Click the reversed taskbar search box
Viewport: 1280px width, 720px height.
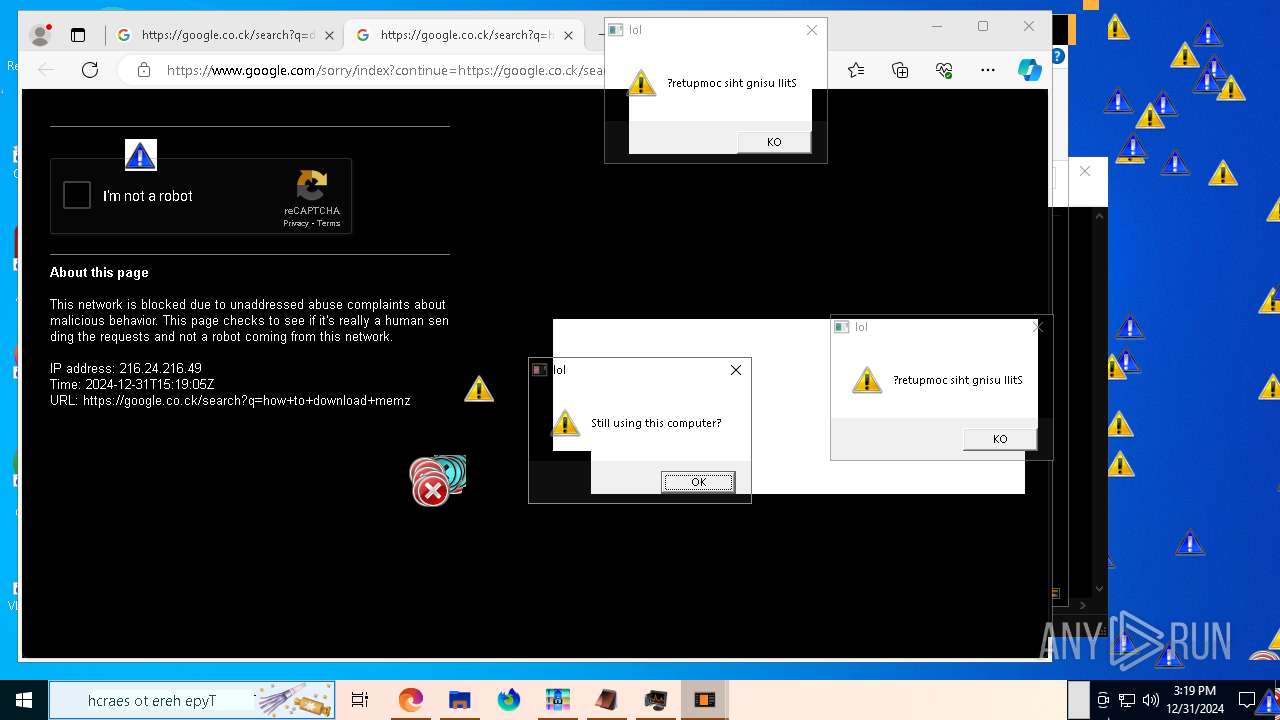tap(192, 700)
